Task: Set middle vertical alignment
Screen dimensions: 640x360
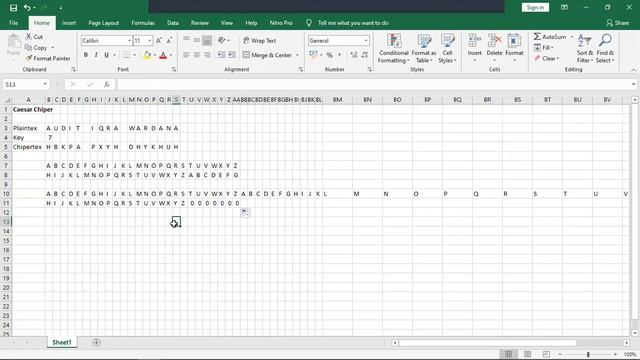Action: click(196, 40)
